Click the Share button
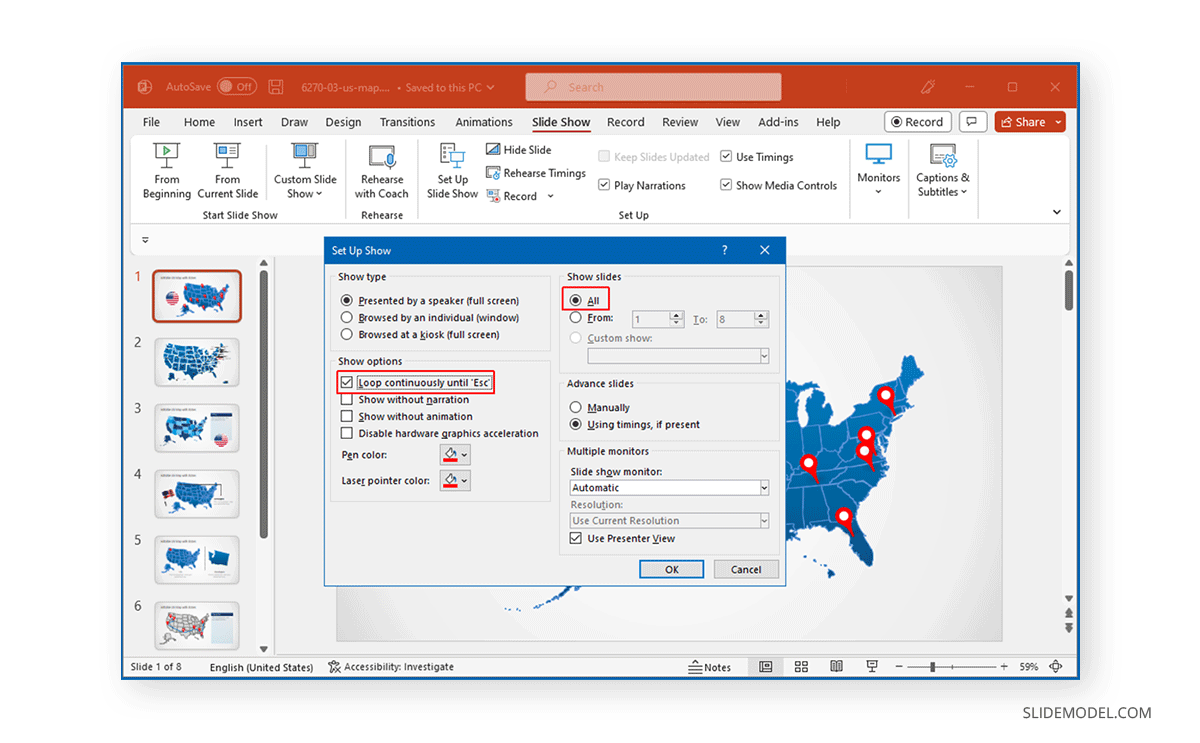The height and width of the screenshot is (743, 1200). 1028,121
